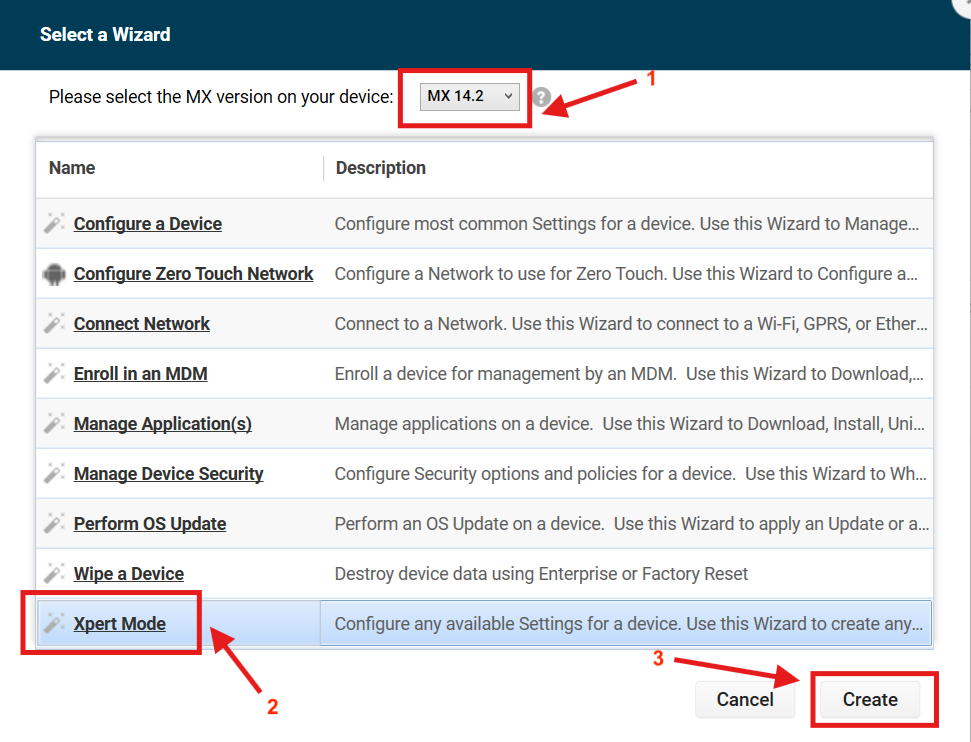Click the wand icon beside Manage Application(s)
Image resolution: width=971 pixels, height=742 pixels.
click(54, 424)
